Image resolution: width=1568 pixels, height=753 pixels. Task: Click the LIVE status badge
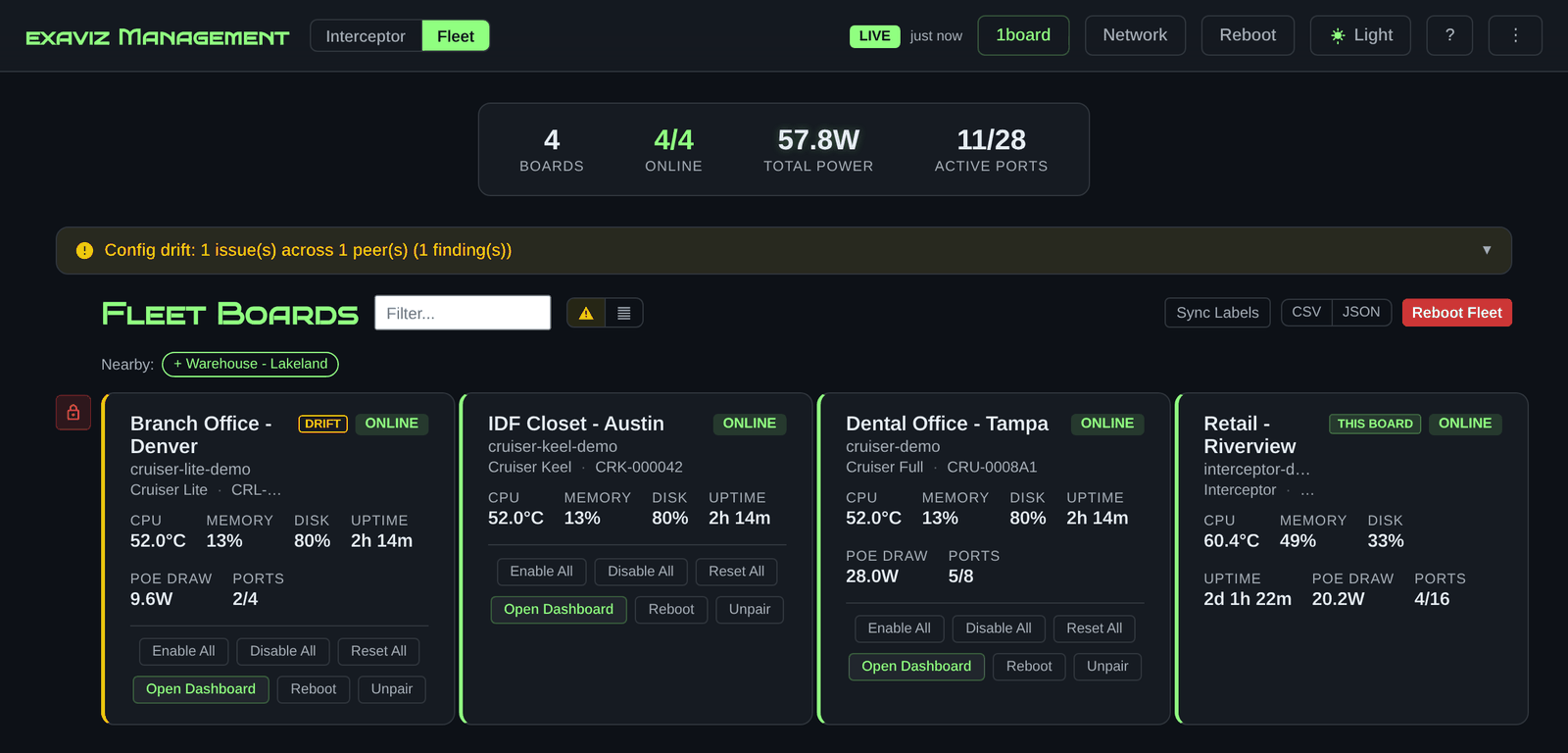click(x=874, y=36)
